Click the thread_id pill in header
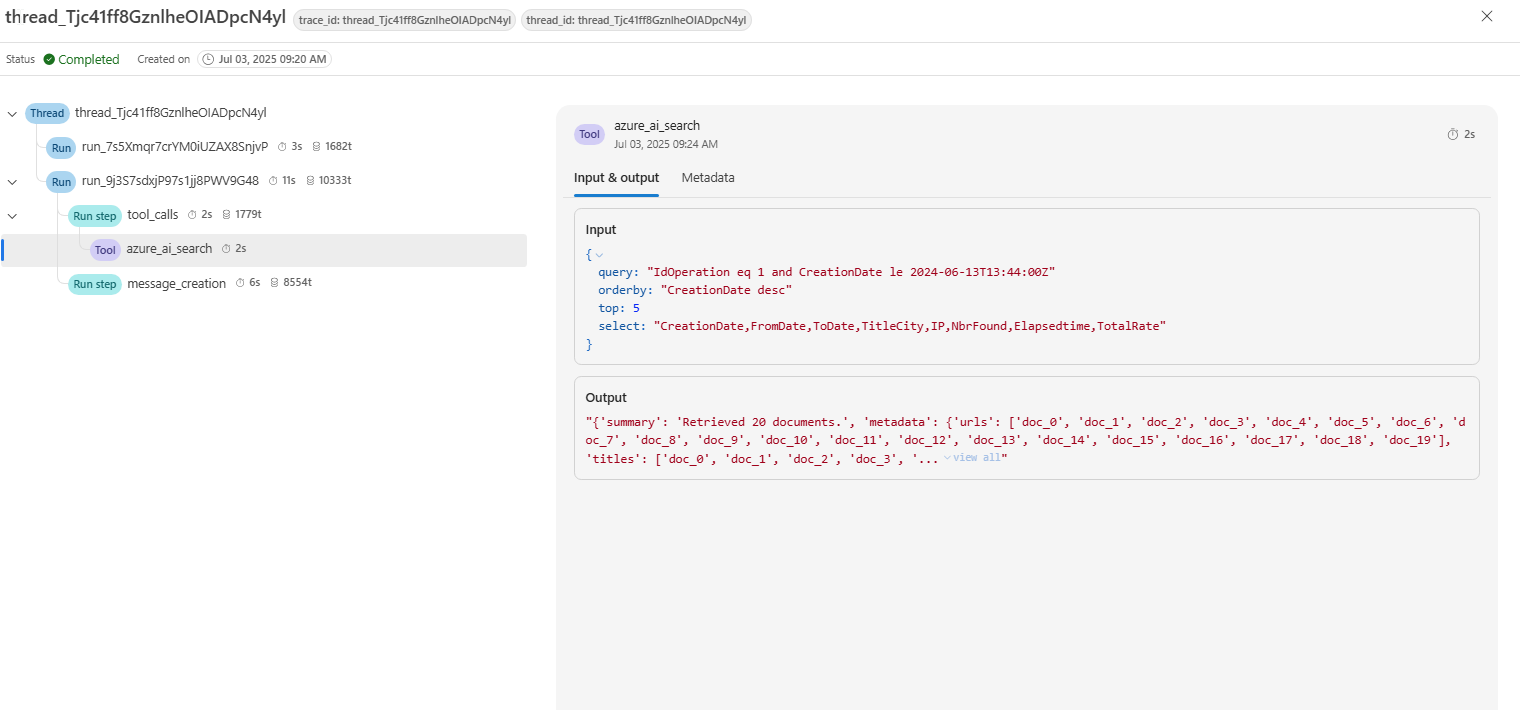 pyautogui.click(x=636, y=20)
